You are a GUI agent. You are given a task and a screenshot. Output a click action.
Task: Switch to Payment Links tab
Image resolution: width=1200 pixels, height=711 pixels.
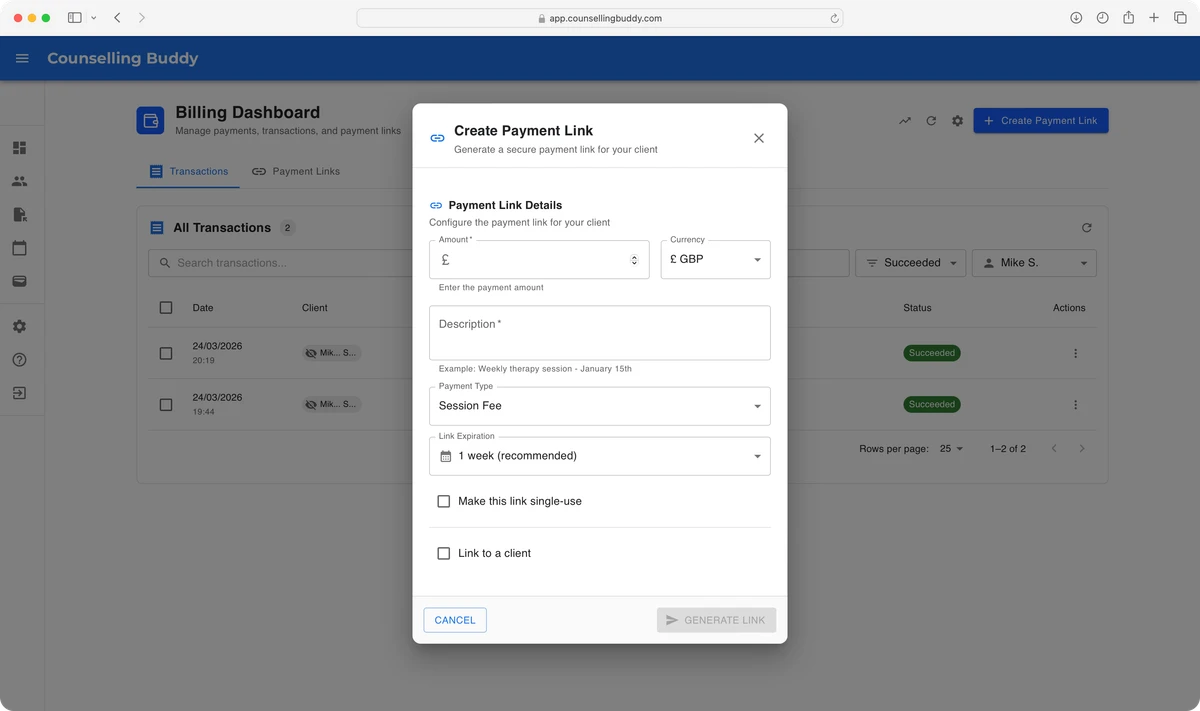click(x=296, y=171)
